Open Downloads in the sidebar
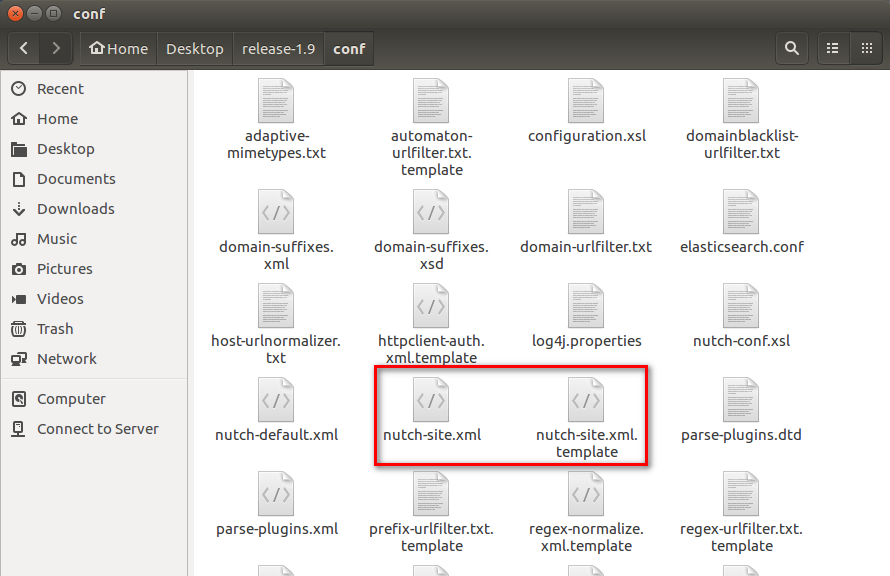Image resolution: width=890 pixels, height=576 pixels. point(75,209)
